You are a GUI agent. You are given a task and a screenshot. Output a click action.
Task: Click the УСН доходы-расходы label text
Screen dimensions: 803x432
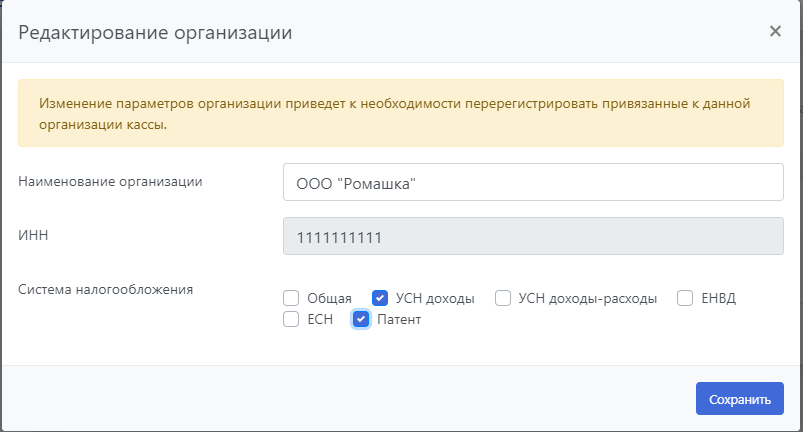pyautogui.click(x=588, y=298)
